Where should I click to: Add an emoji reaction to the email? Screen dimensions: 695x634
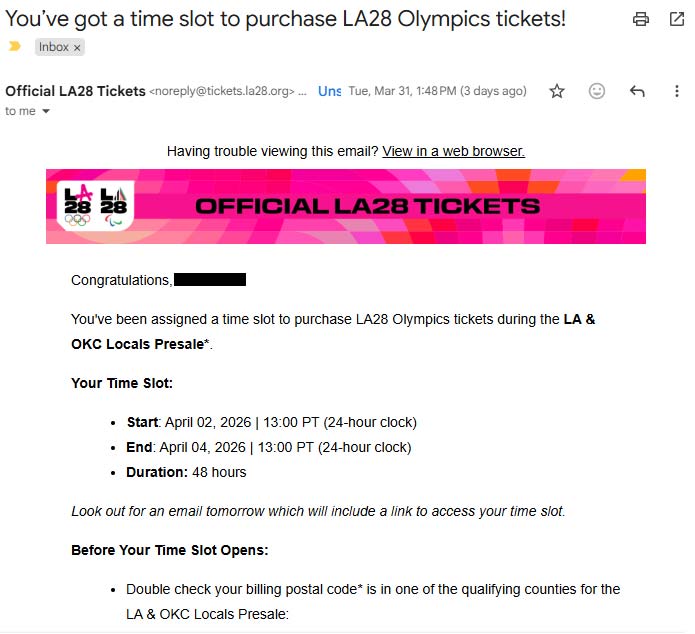pyautogui.click(x=597, y=91)
